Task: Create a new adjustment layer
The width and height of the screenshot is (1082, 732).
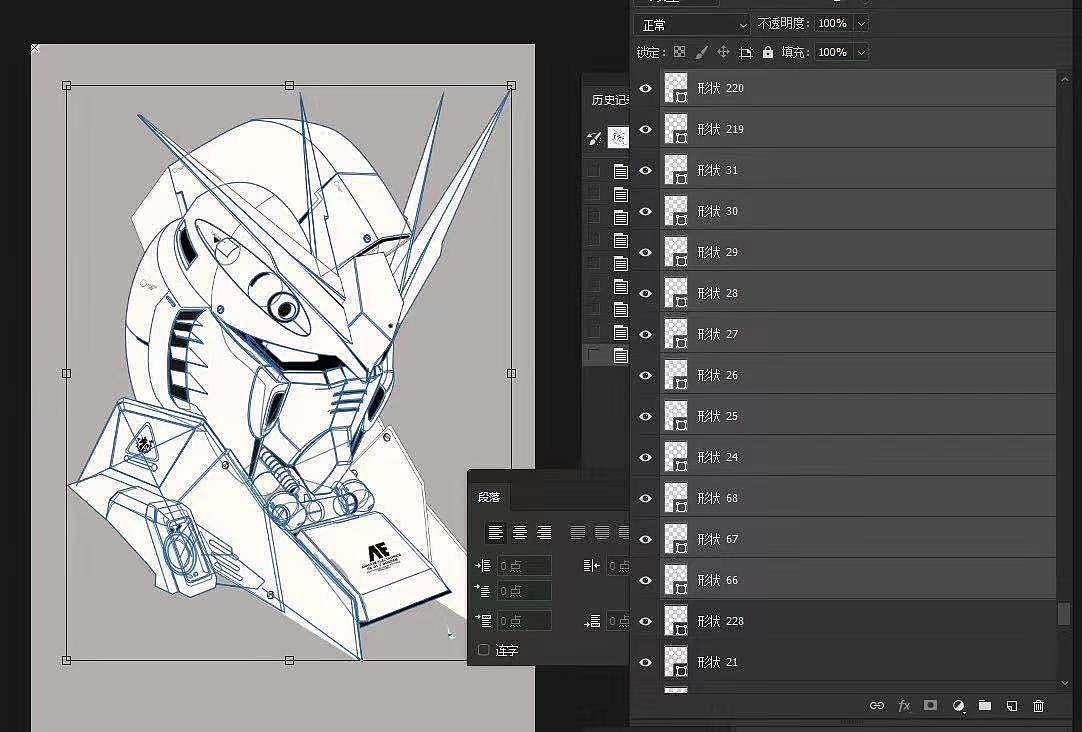Action: (958, 705)
